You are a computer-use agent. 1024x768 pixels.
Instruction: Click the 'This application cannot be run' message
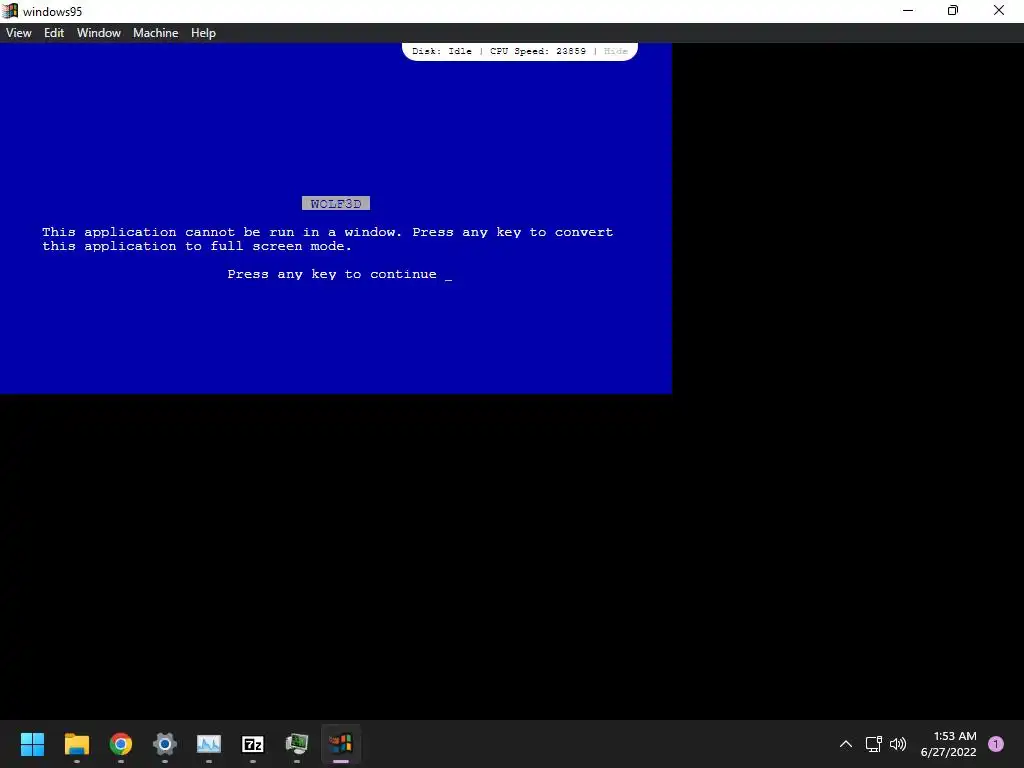[x=327, y=239]
